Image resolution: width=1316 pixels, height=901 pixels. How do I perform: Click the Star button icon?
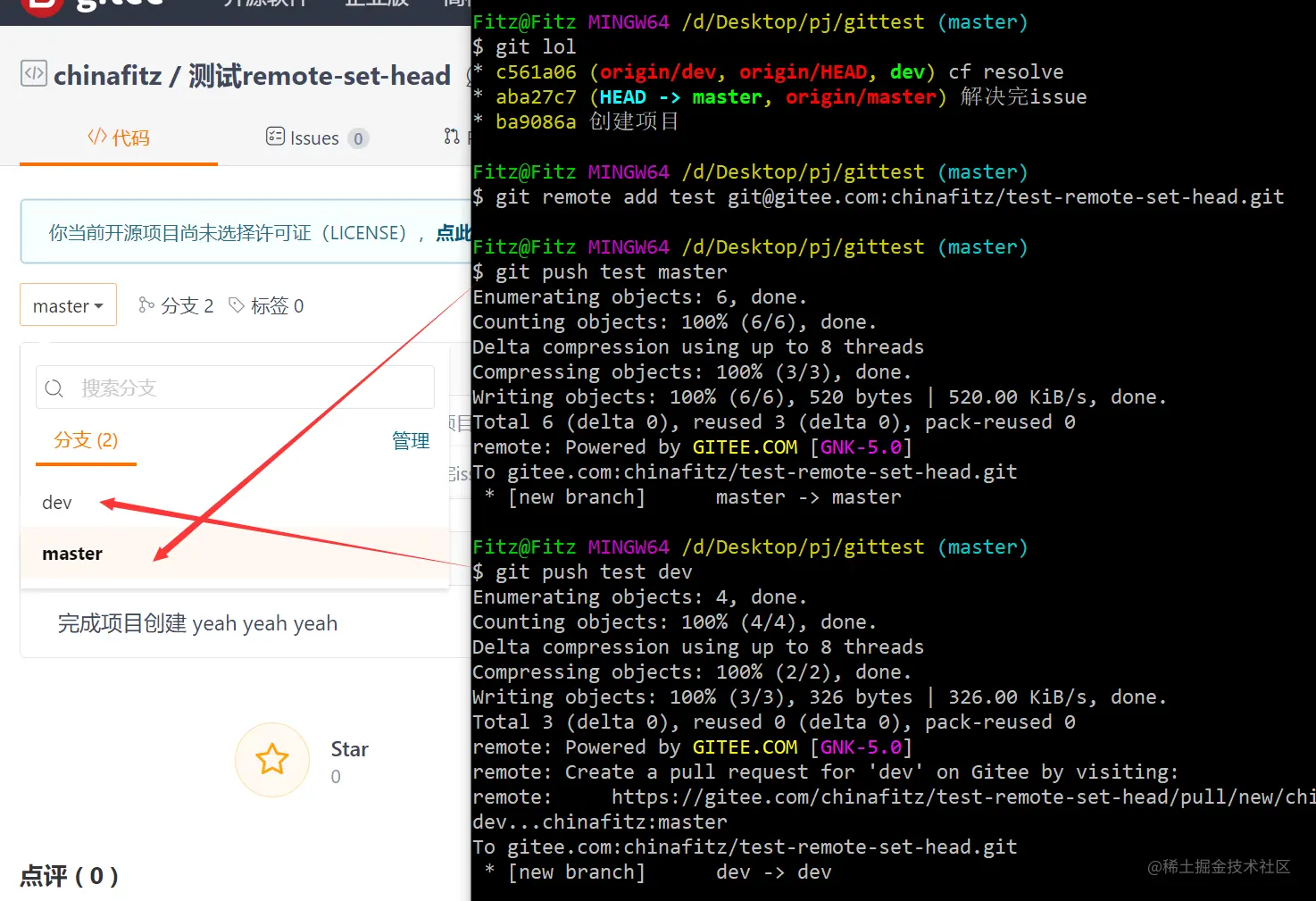click(272, 760)
